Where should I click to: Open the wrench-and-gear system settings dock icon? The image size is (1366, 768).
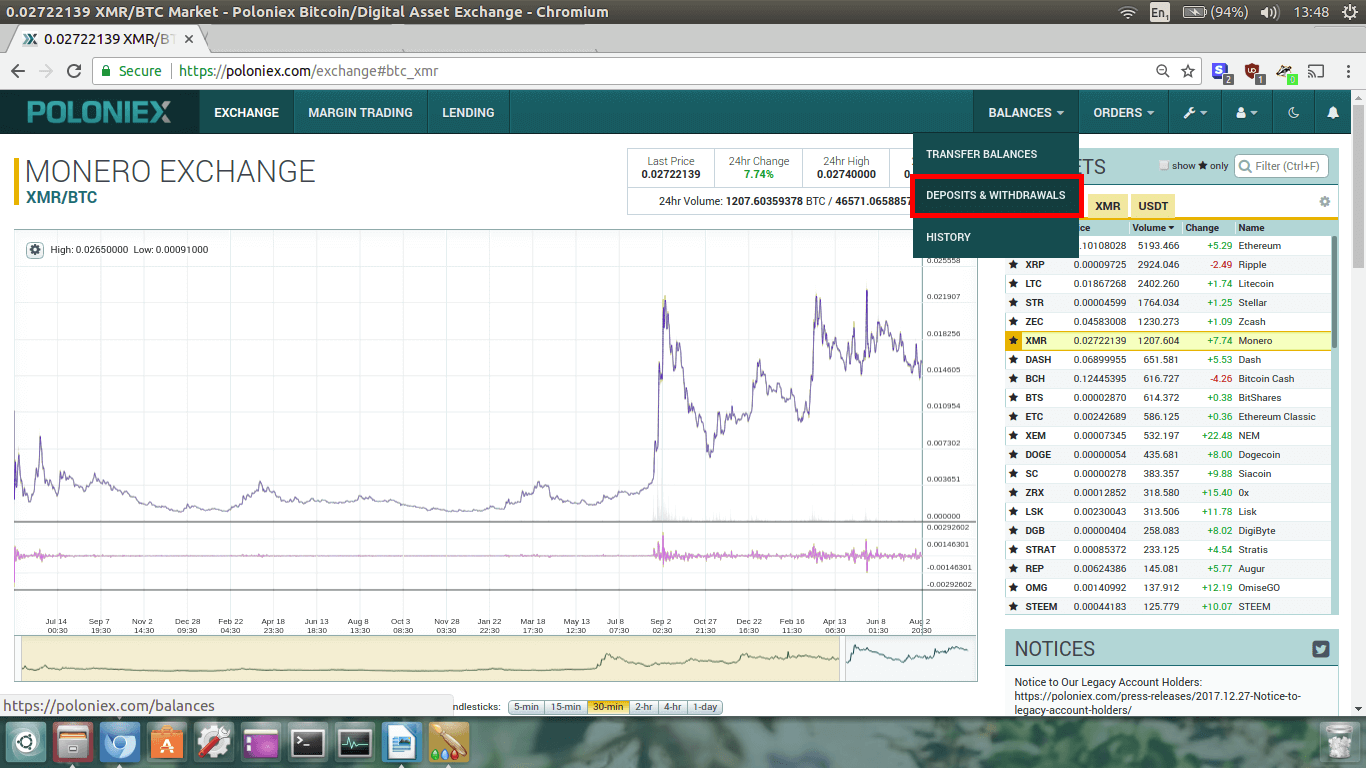[214, 744]
